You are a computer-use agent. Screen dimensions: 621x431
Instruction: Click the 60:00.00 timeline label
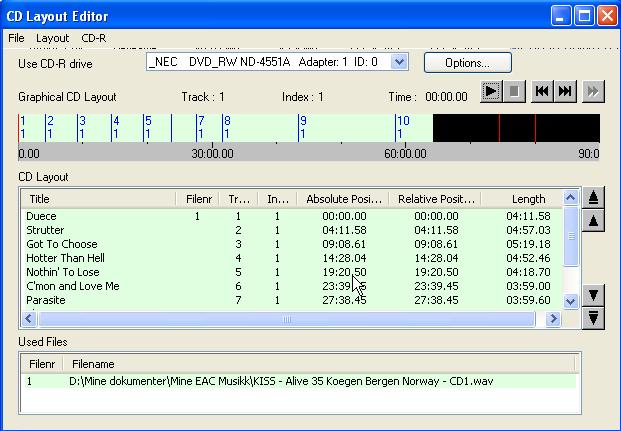point(405,154)
